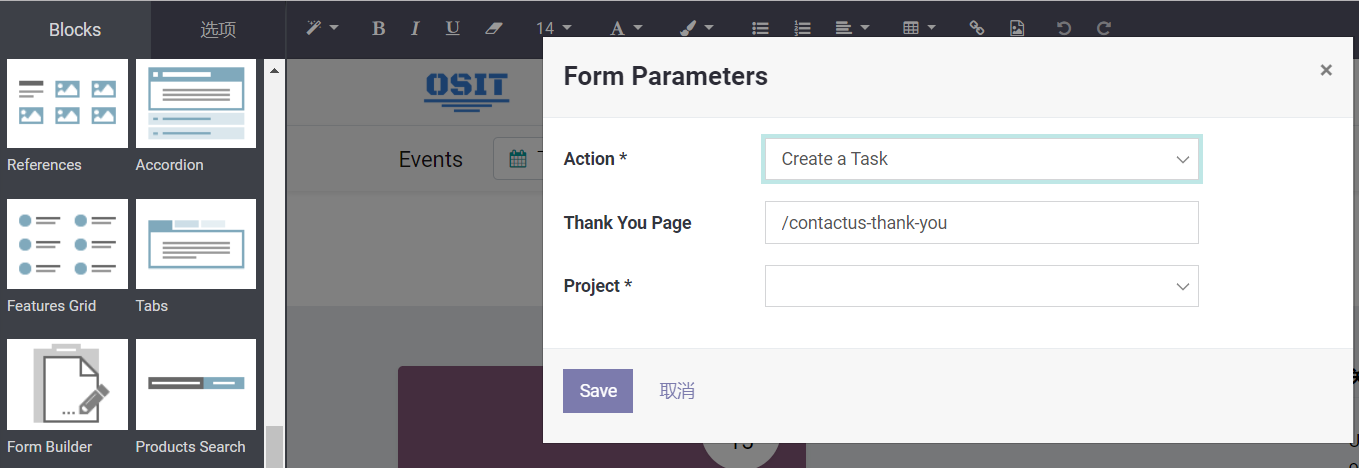Open the magic wand style dropdown
The height and width of the screenshot is (468, 1359).
[322, 28]
